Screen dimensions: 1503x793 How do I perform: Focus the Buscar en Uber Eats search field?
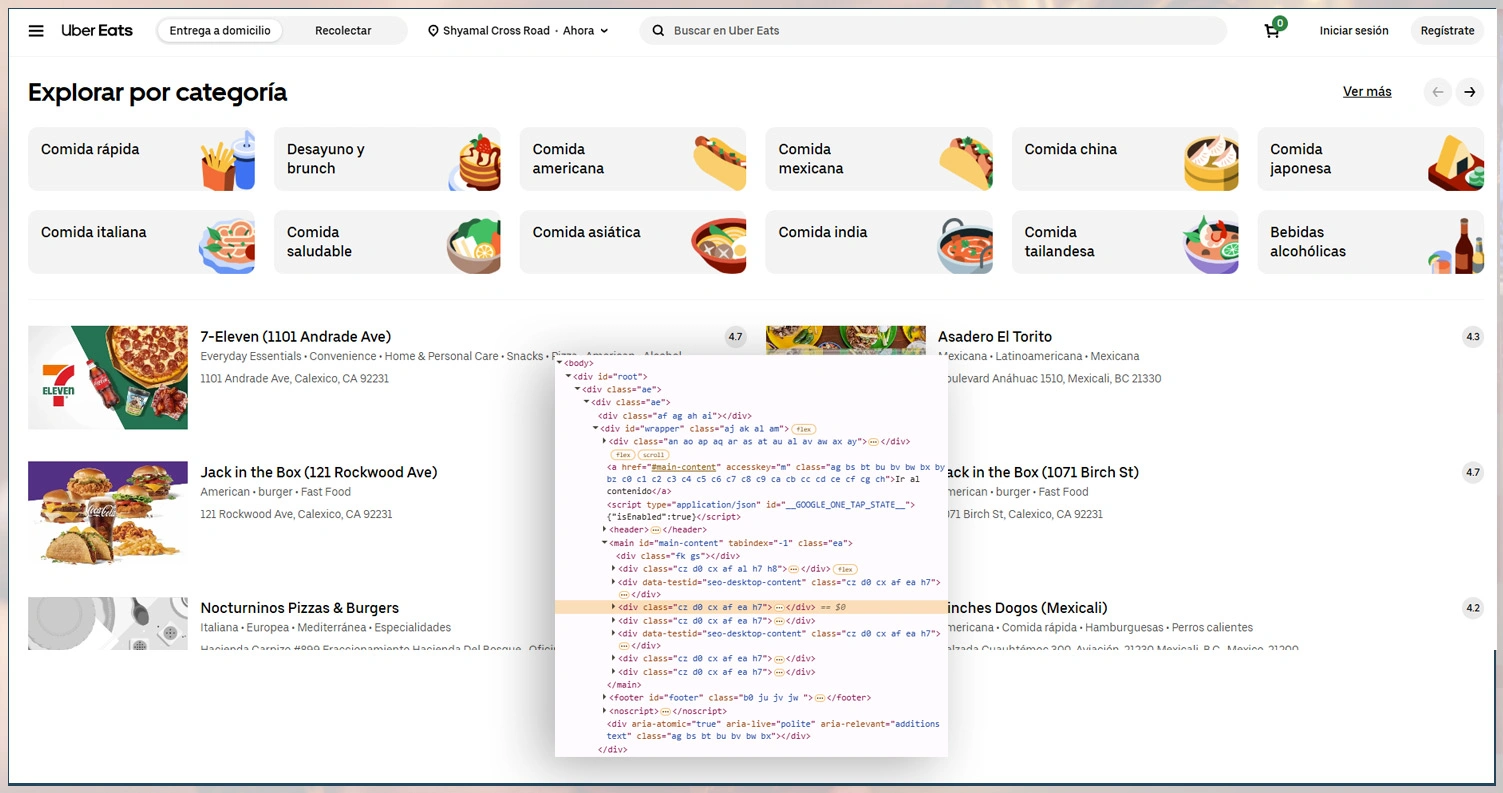(x=933, y=31)
